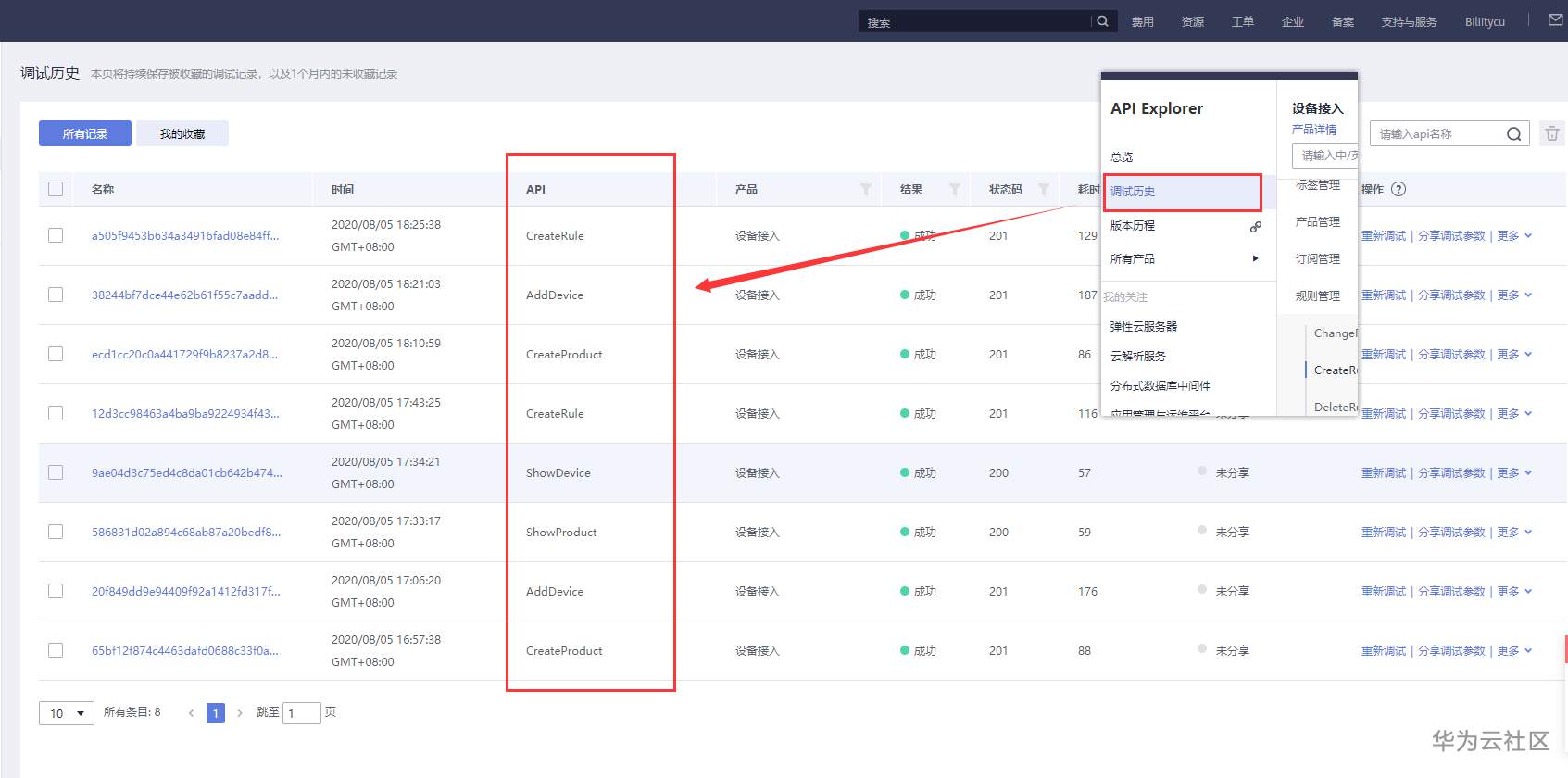The image size is (1568, 778).
Task: Click page number 1 in pagination
Action: [216, 713]
